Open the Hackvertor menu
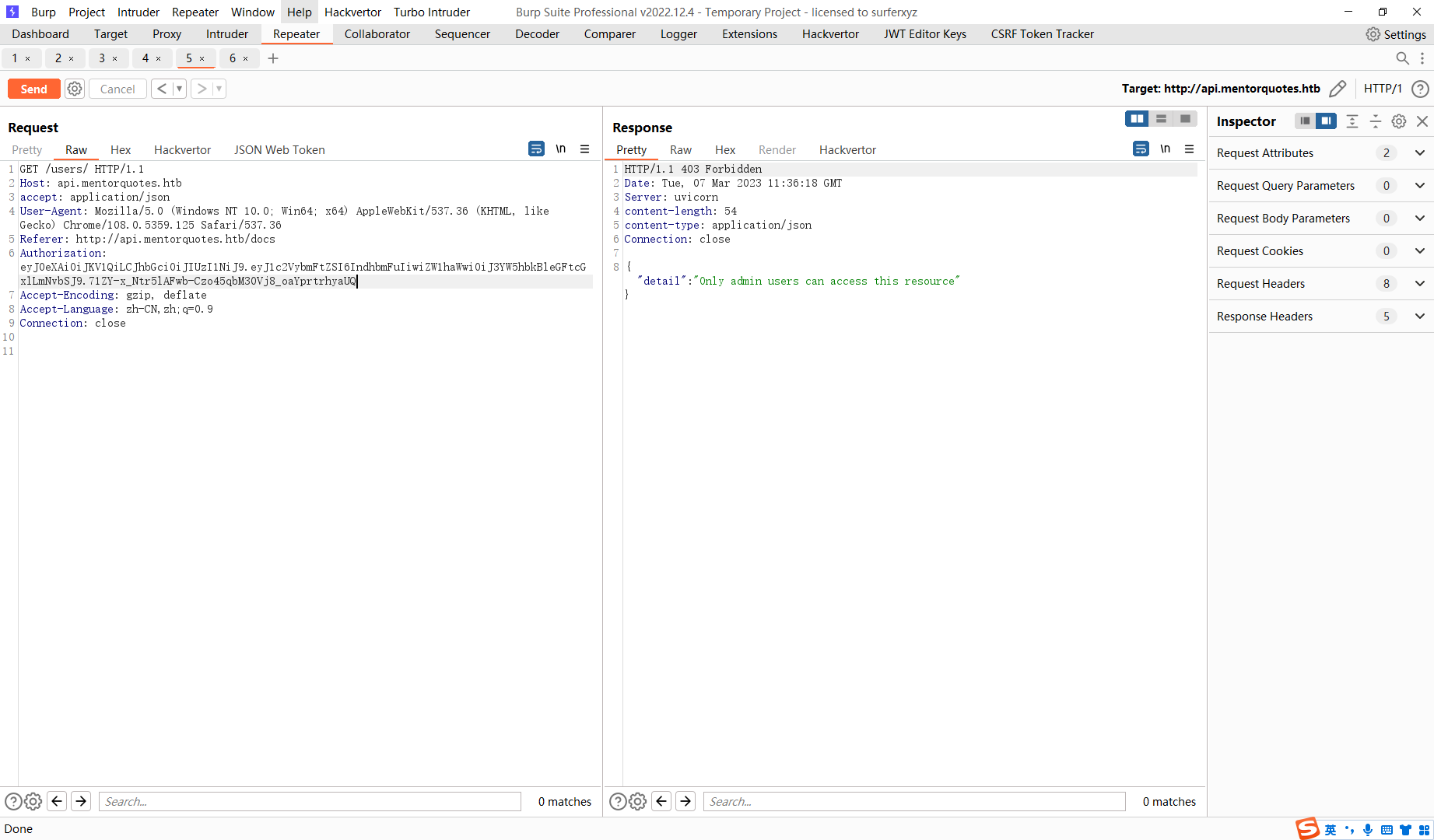Image resolution: width=1434 pixels, height=840 pixels. click(x=352, y=12)
